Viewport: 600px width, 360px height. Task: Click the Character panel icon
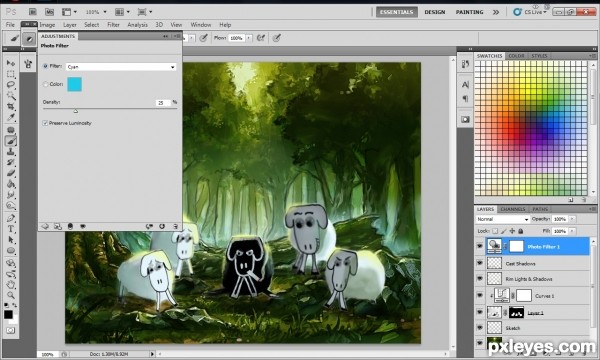coord(465,85)
